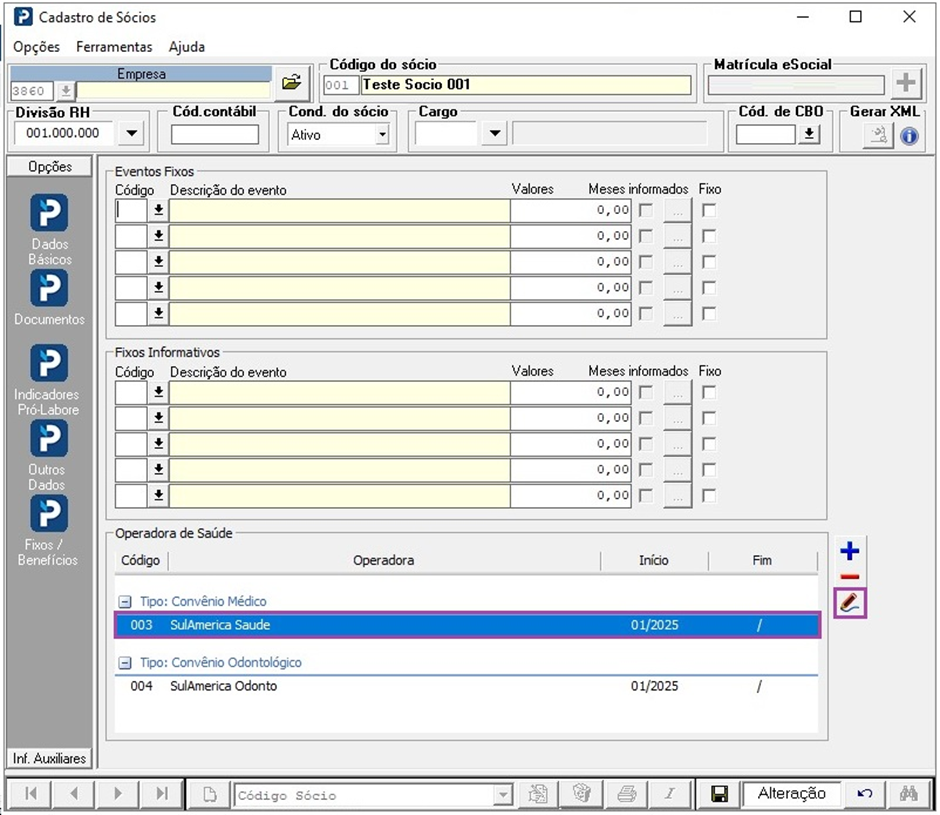Click months ellipsis button in second Eventos Fixos row

pyautogui.click(x=677, y=236)
